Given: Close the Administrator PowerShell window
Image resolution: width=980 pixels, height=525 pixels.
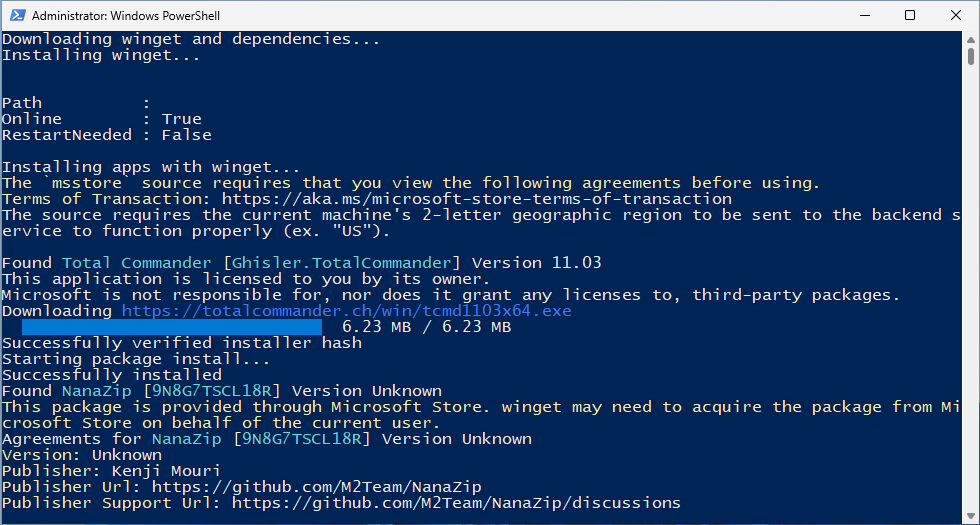Looking at the screenshot, I should (956, 16).
